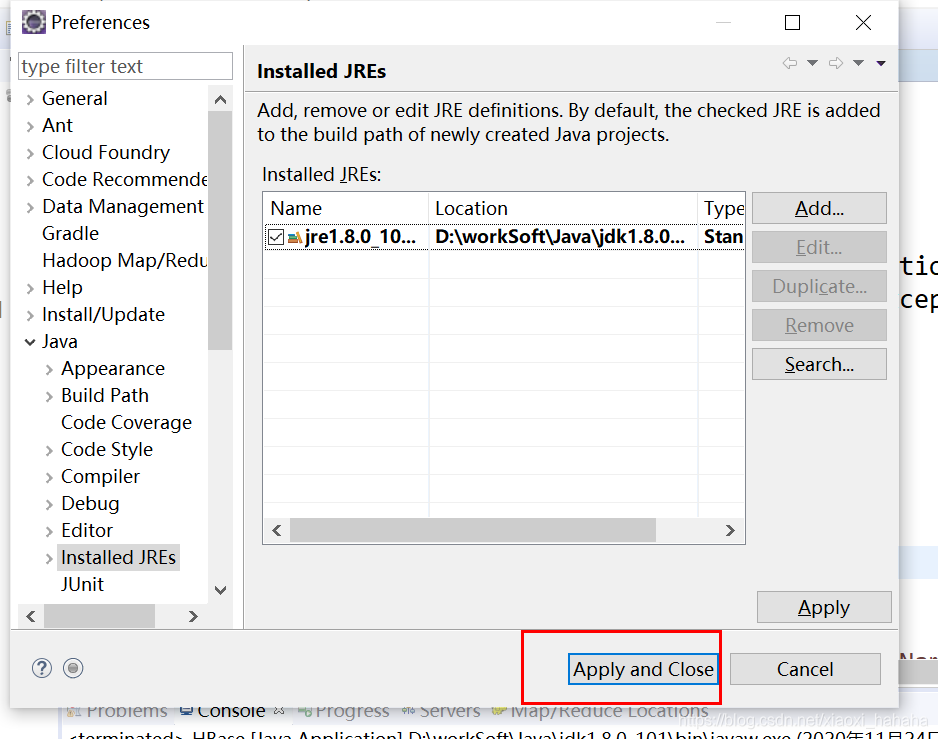This screenshot has width=938, height=739.
Task: Click the back navigation arrow icon
Action: point(790,62)
